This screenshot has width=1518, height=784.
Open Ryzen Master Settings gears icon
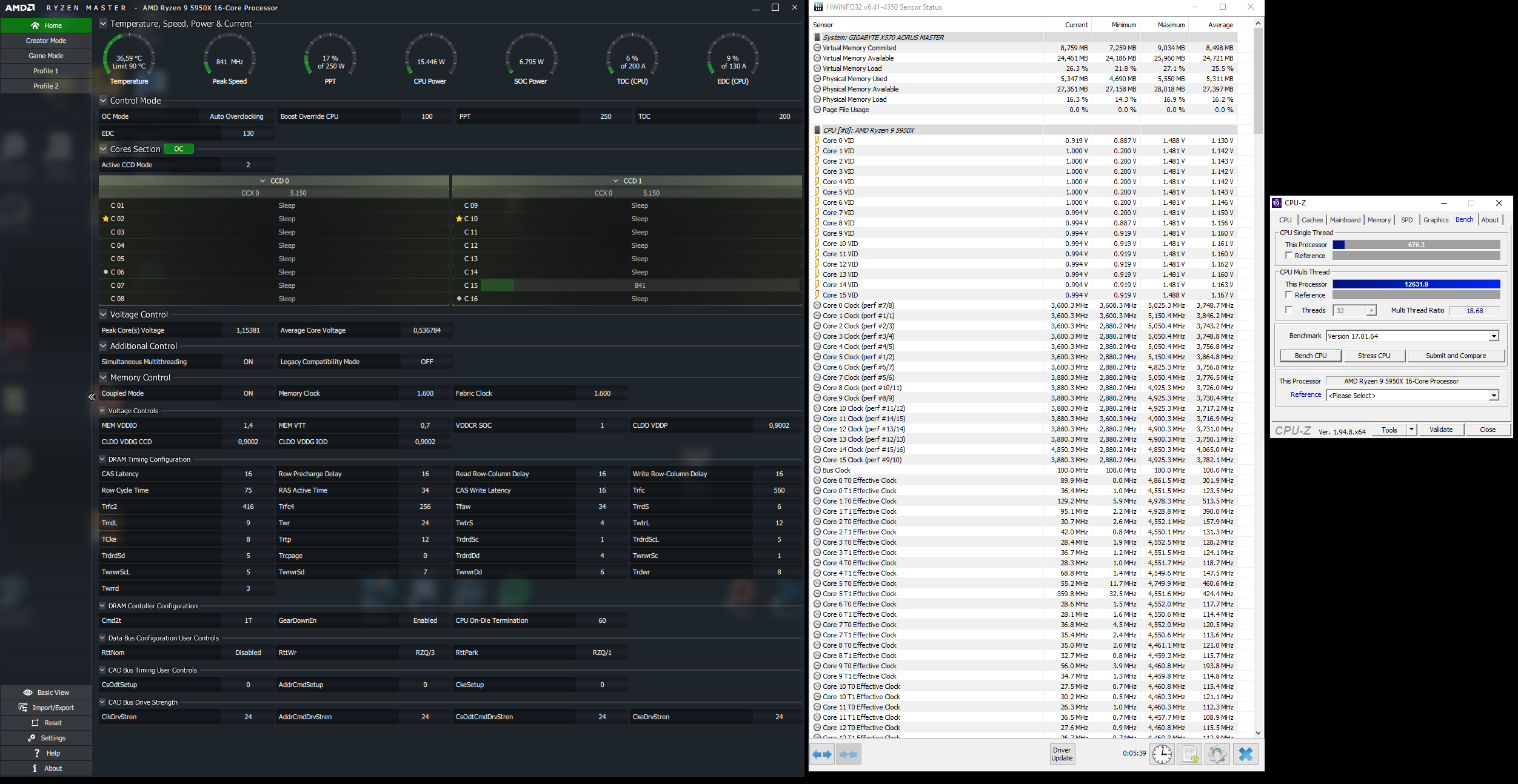pyautogui.click(x=32, y=738)
